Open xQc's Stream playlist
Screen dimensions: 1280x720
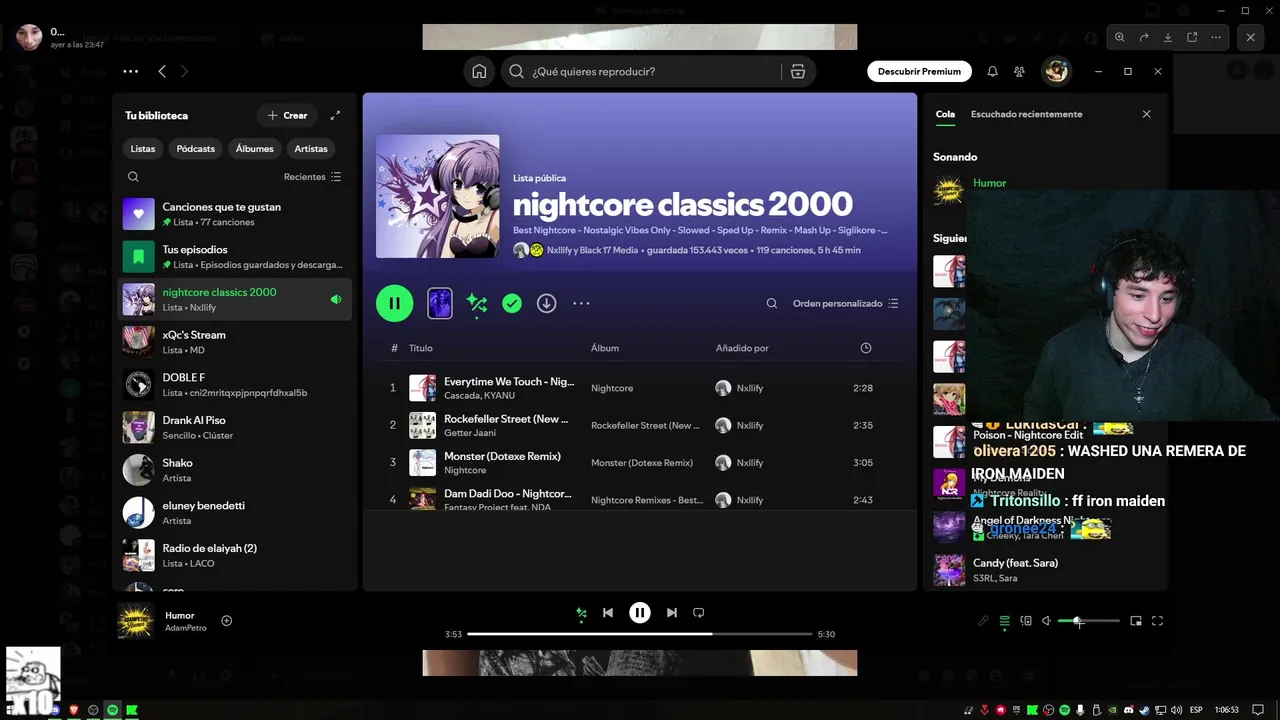click(x=236, y=342)
